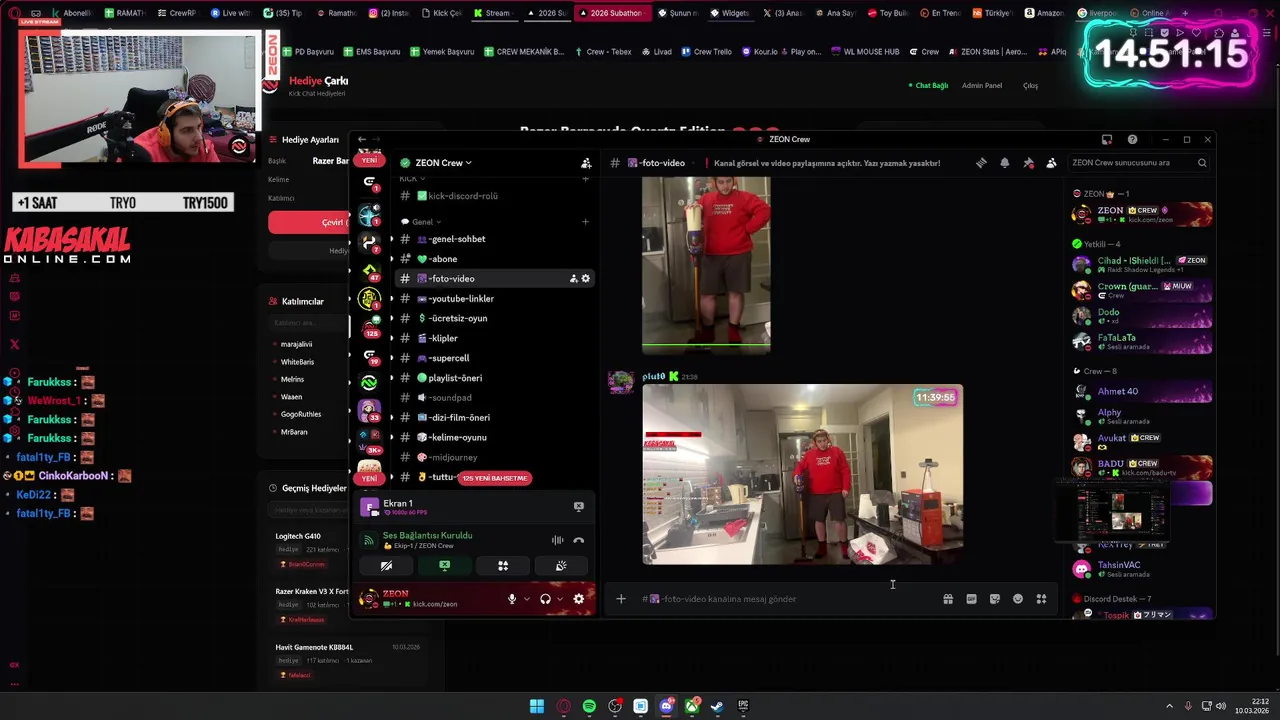Open Spotify from Windows taskbar

click(589, 706)
